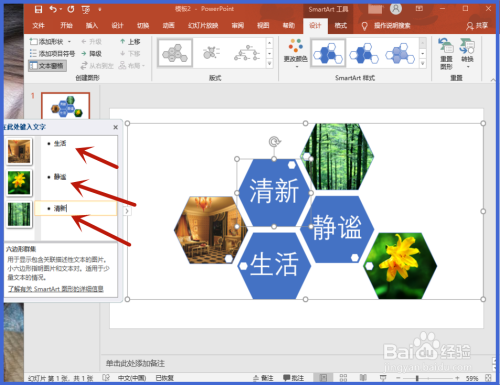Open the 视图 (View) tab

click(263, 26)
